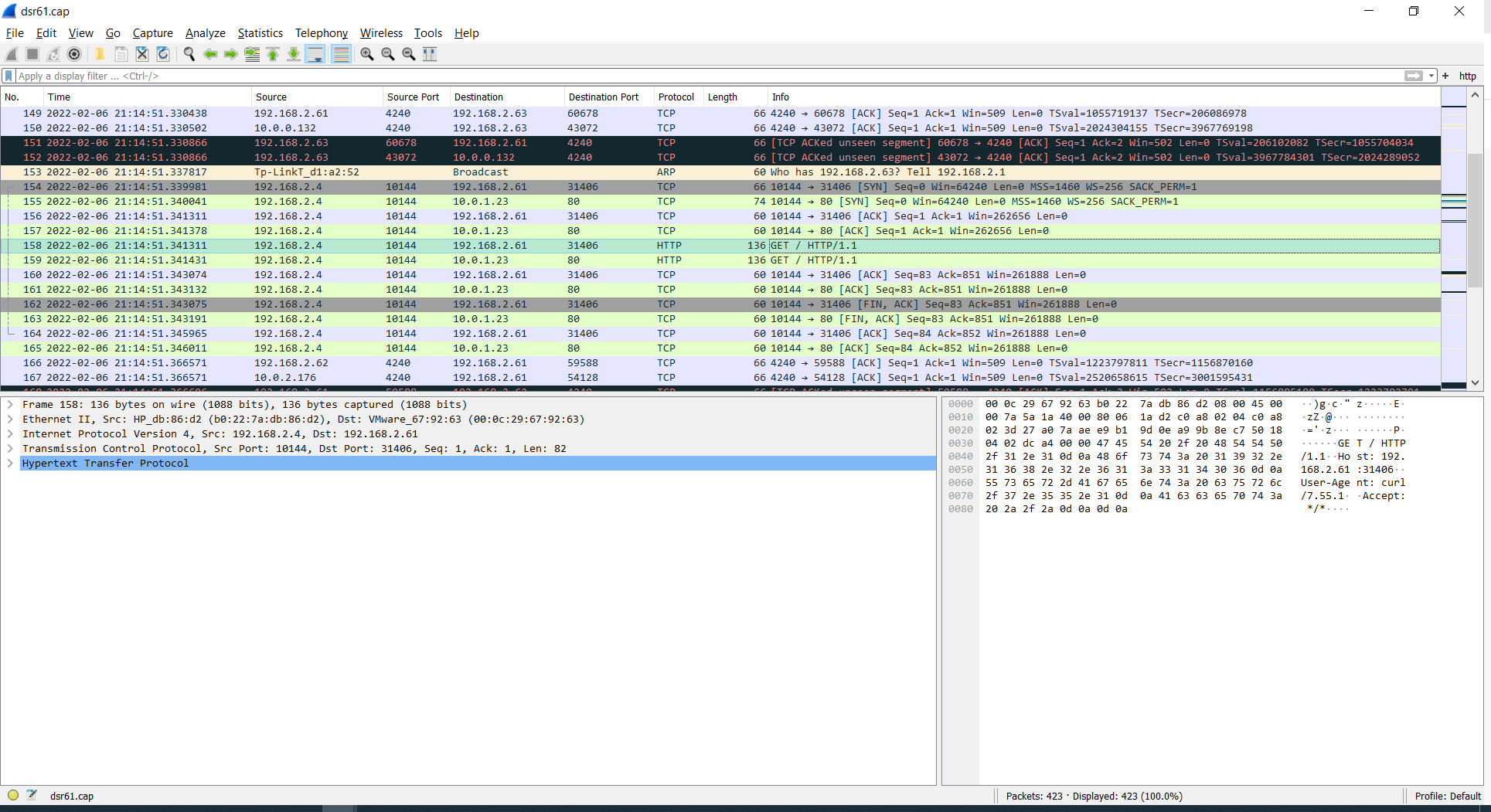Sort by the Time column header
Viewport: 1491px width, 812px height.
(x=148, y=97)
